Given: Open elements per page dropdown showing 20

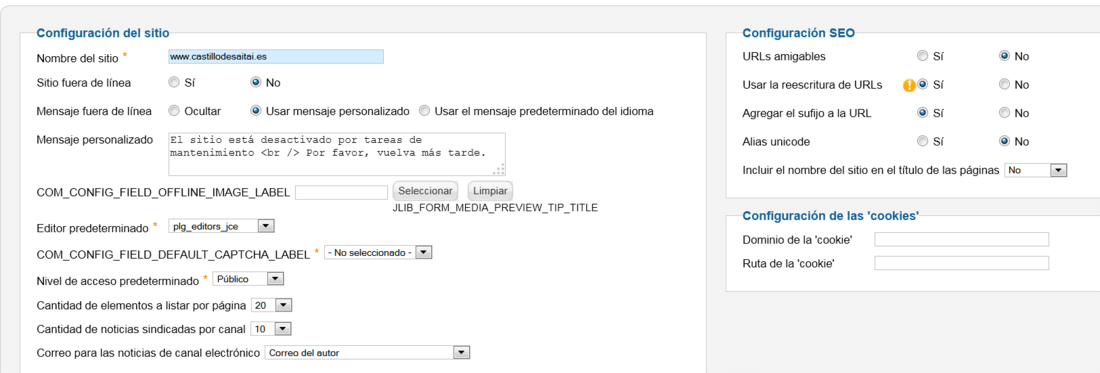Looking at the screenshot, I should (x=271, y=306).
